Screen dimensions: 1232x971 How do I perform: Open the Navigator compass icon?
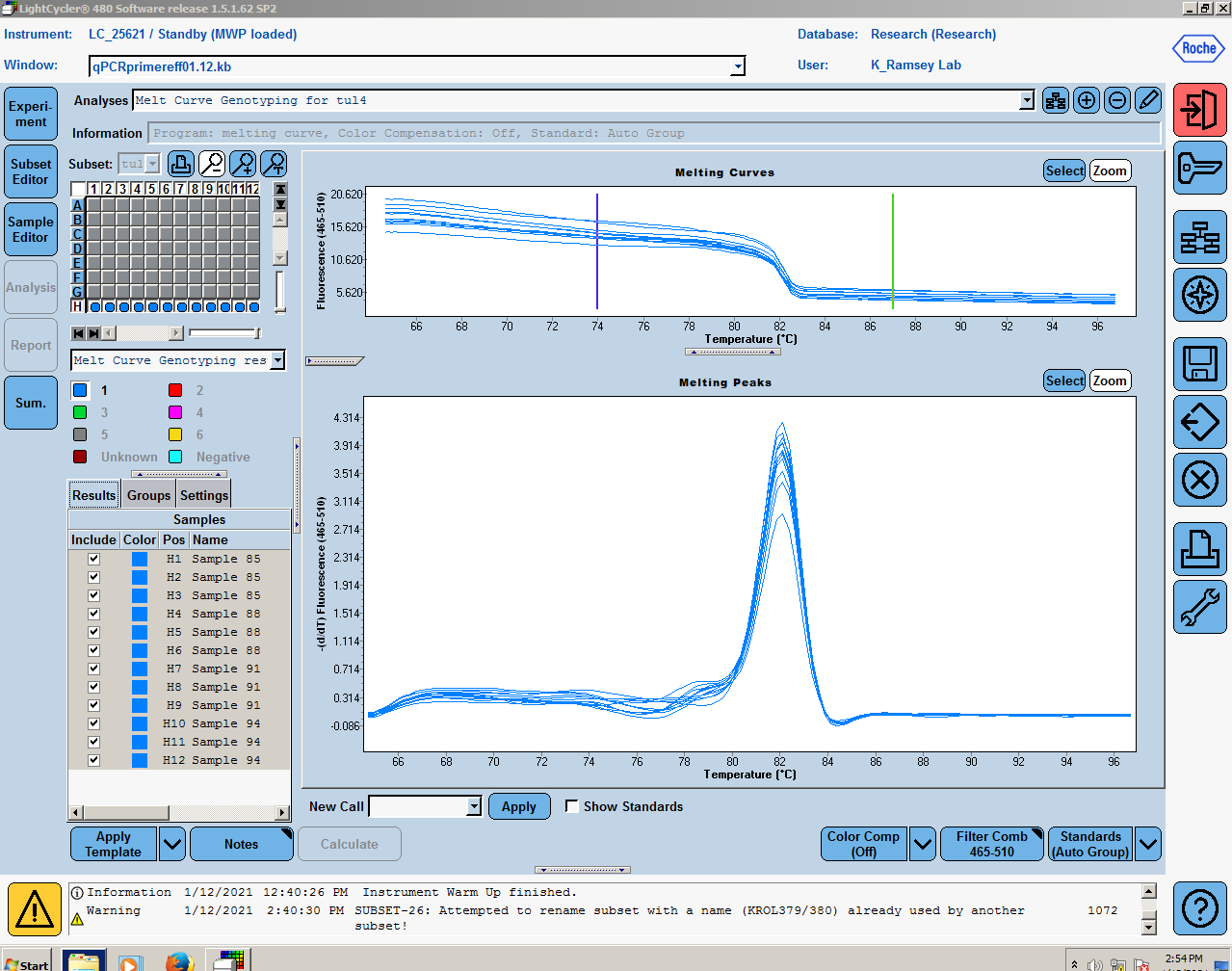1199,295
